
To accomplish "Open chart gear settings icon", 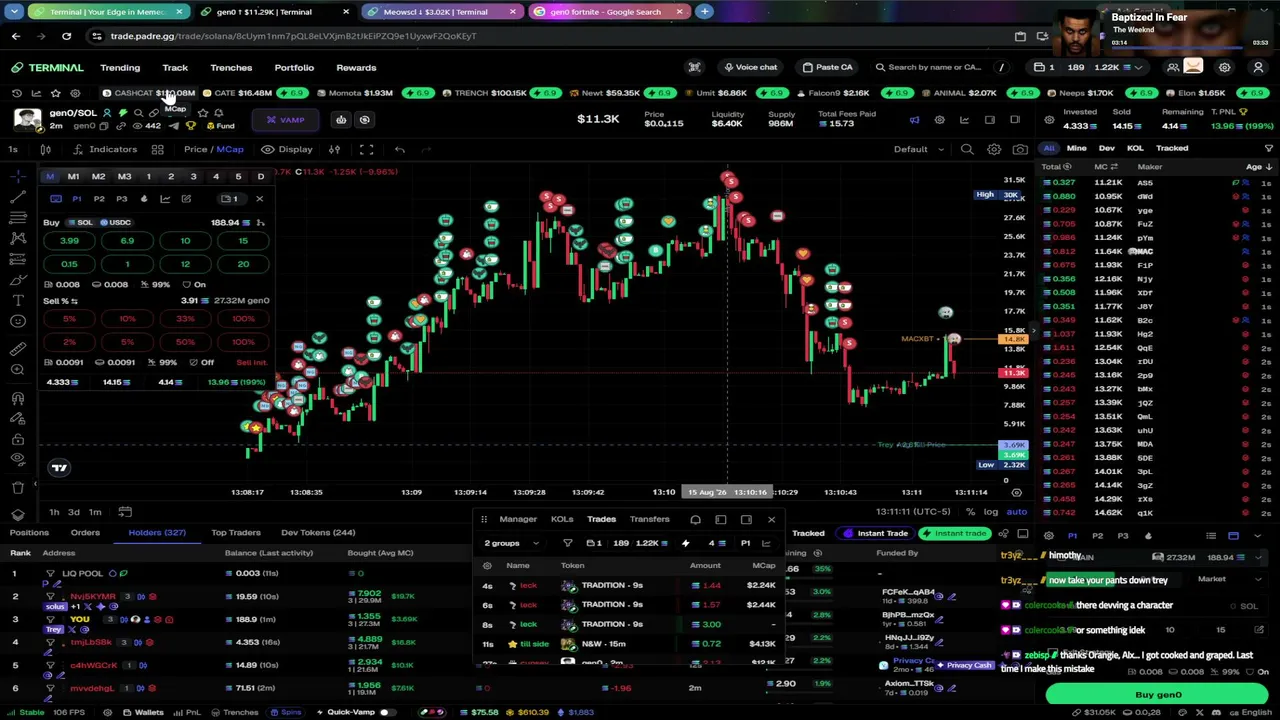I will point(994,149).
